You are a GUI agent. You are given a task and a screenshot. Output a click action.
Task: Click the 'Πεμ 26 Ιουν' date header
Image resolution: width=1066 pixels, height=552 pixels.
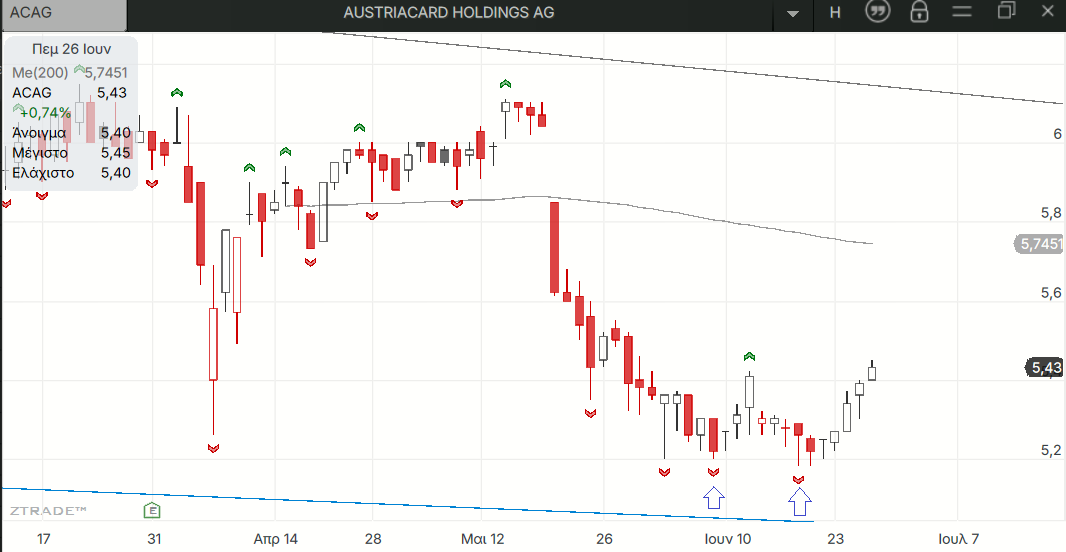[x=71, y=49]
